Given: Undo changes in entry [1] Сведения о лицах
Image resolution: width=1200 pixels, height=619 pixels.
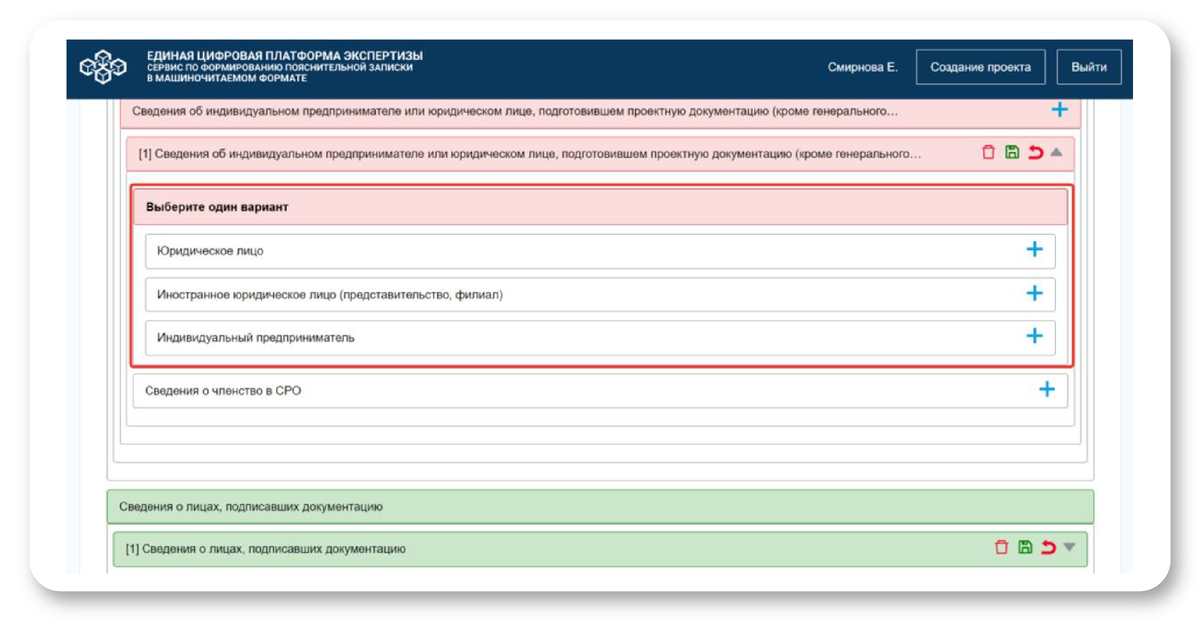Looking at the screenshot, I should 1048,548.
